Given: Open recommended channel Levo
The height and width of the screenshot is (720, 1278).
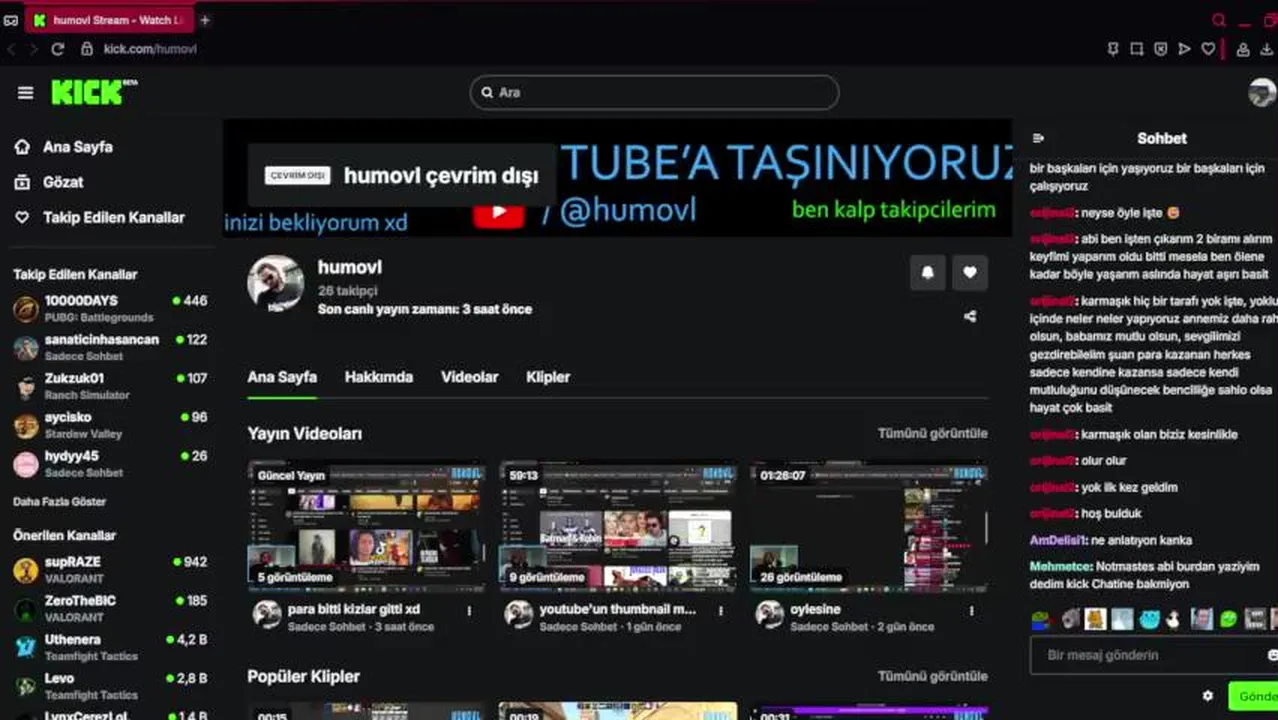Looking at the screenshot, I should tap(110, 686).
